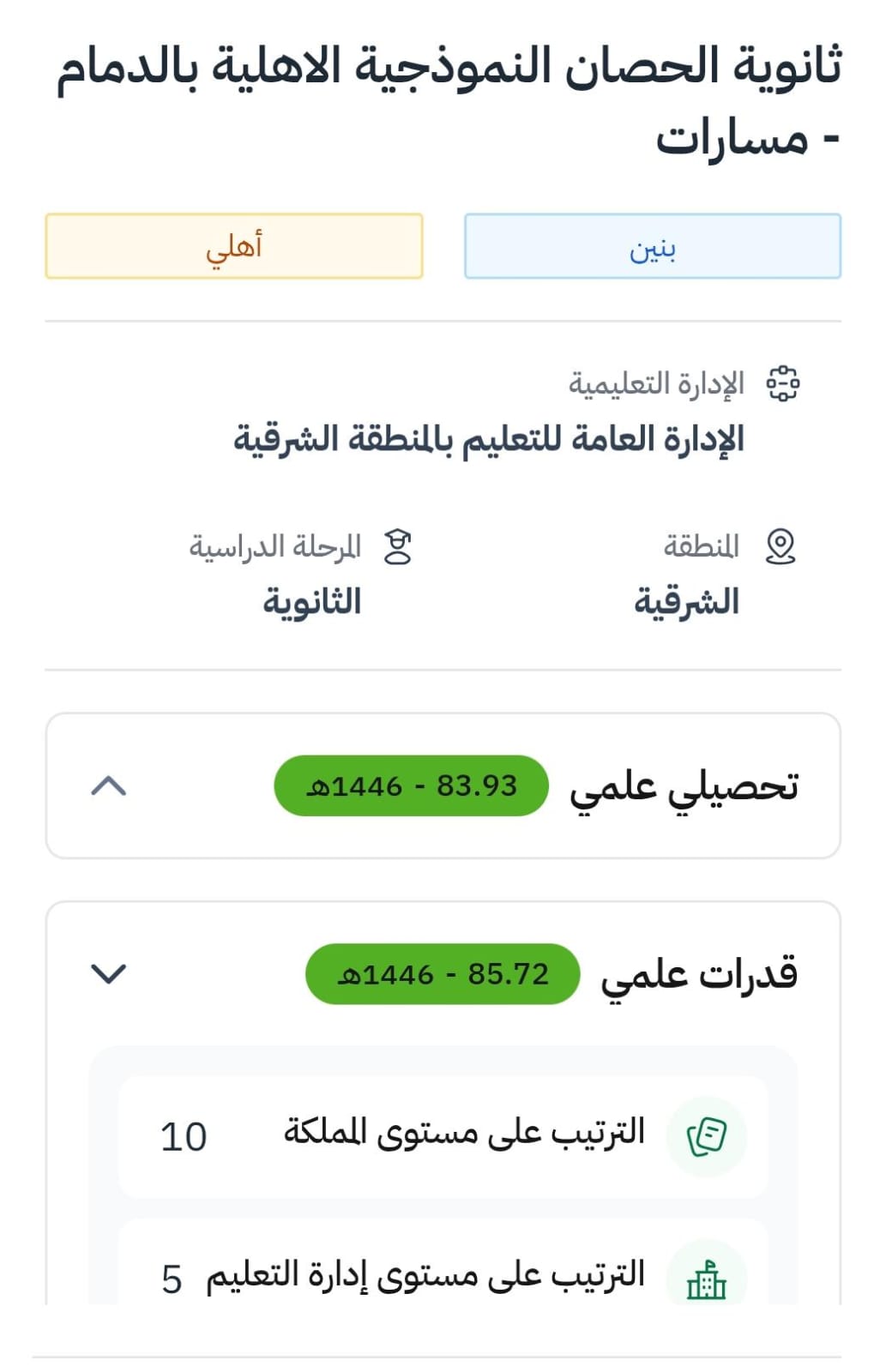Click the 83.93 green score badge
874x1372 pixels.
point(411,785)
